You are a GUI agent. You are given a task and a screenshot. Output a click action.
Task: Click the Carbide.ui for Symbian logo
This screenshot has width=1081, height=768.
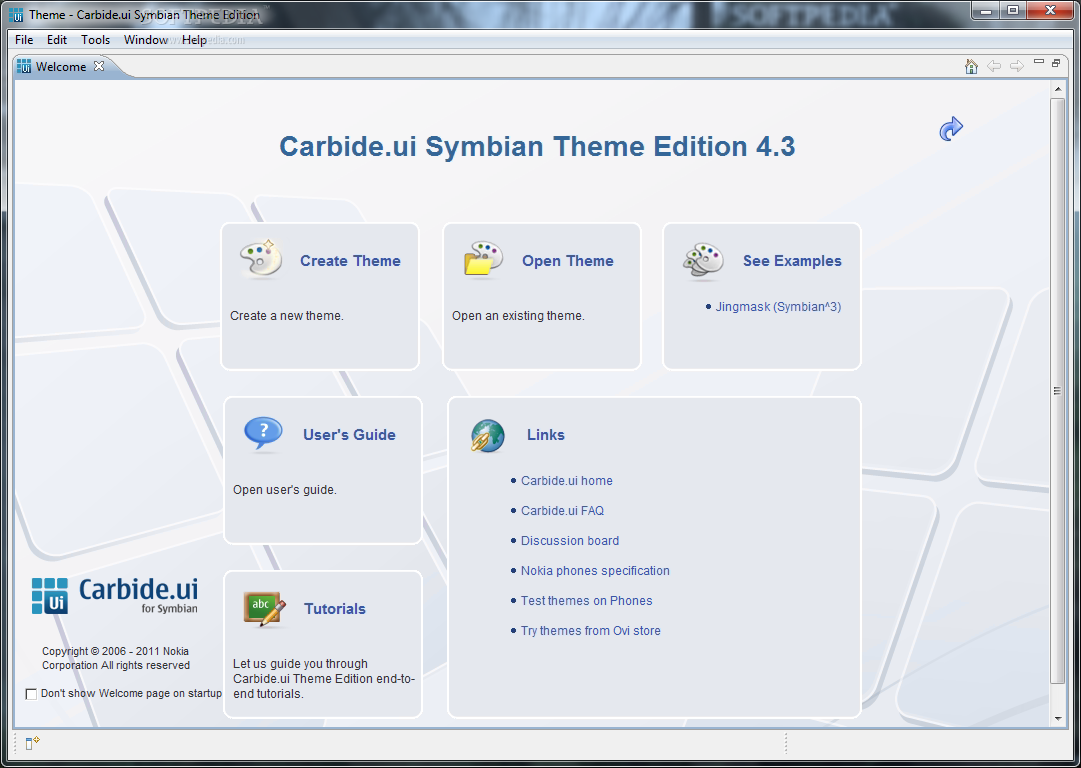click(x=114, y=596)
